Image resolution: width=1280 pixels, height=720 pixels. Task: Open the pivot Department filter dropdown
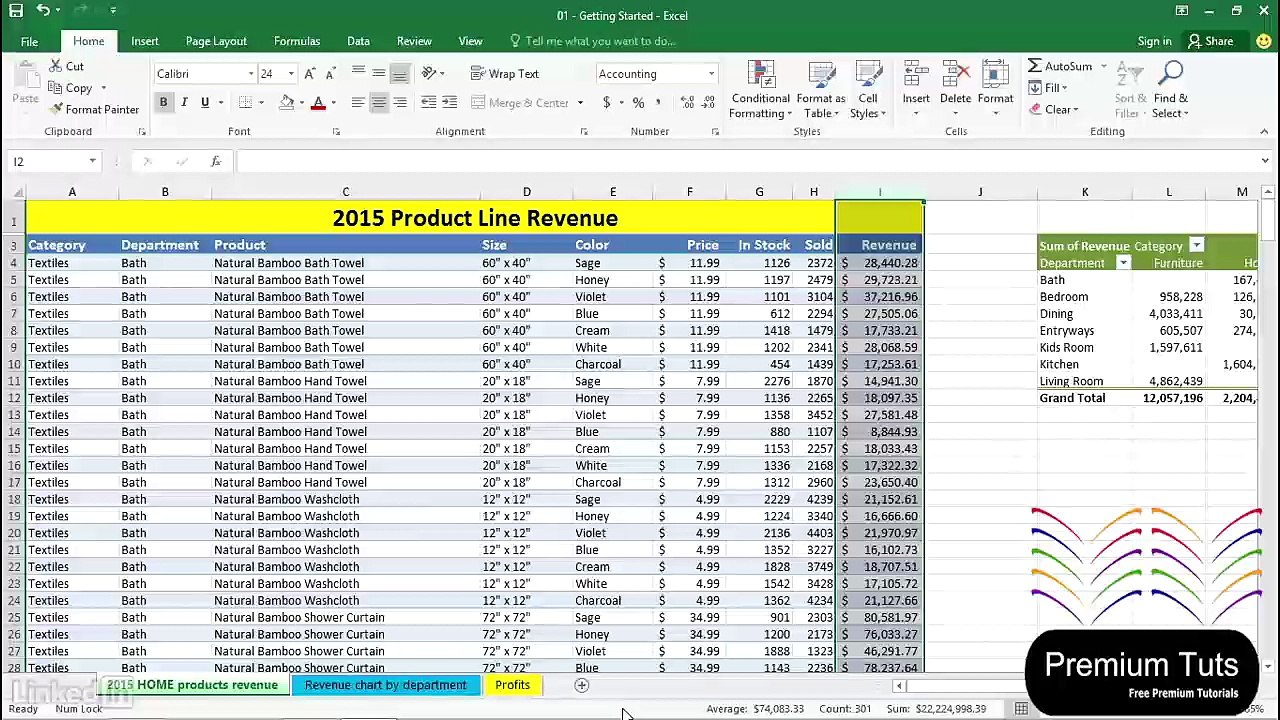pos(1123,263)
